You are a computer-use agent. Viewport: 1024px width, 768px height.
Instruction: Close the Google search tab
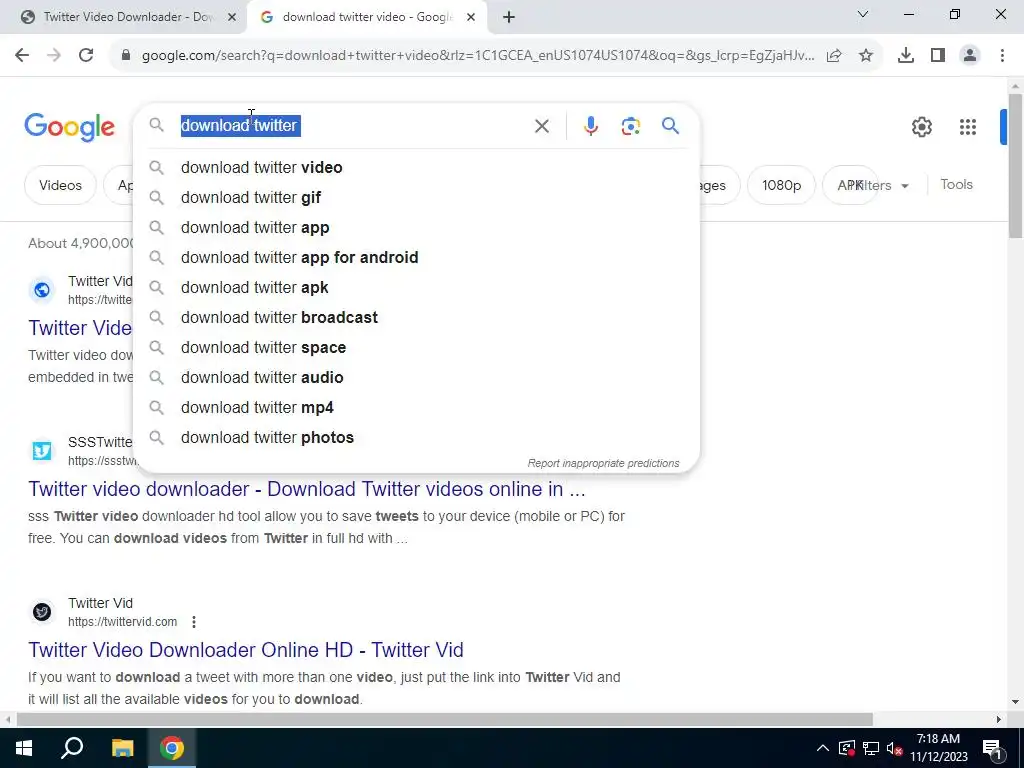coord(471,18)
